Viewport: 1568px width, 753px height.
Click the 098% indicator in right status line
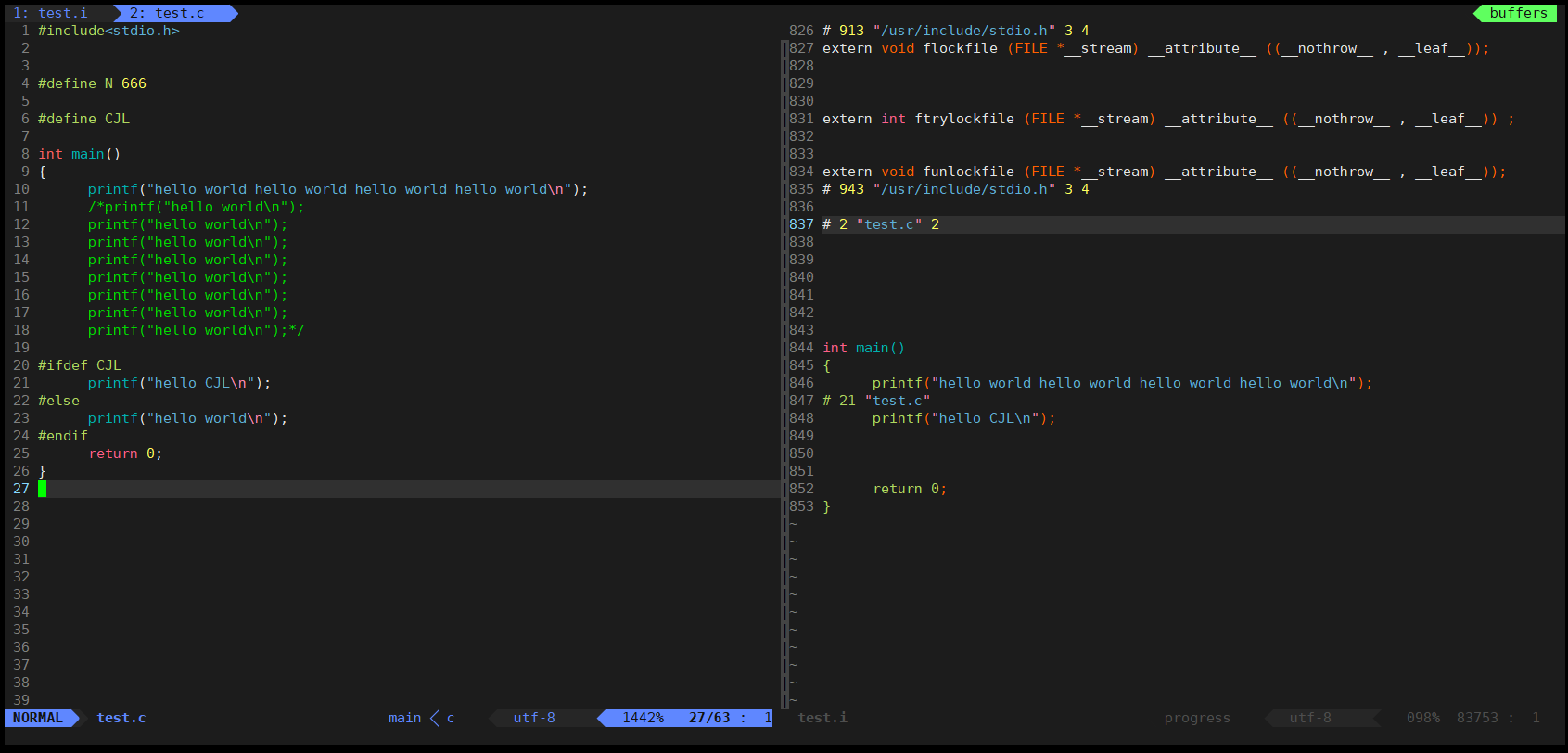coord(1423,718)
